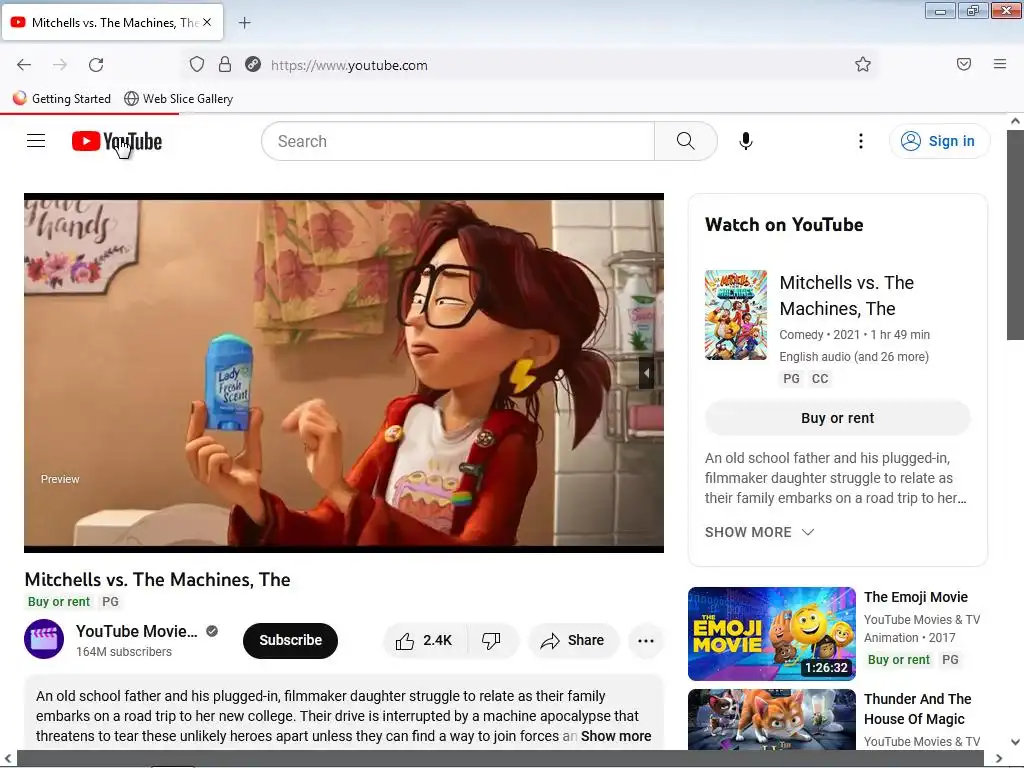
Task: Open The Emoji Movie title link
Action: point(916,597)
